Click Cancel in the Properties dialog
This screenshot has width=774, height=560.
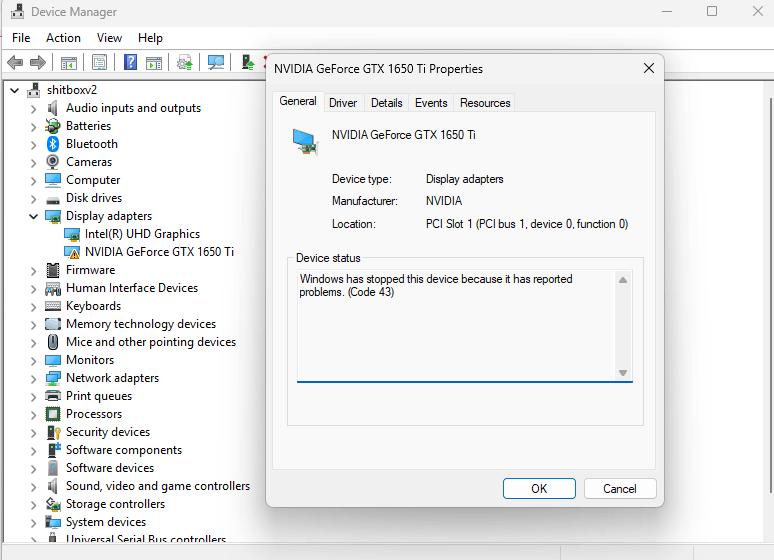[619, 488]
